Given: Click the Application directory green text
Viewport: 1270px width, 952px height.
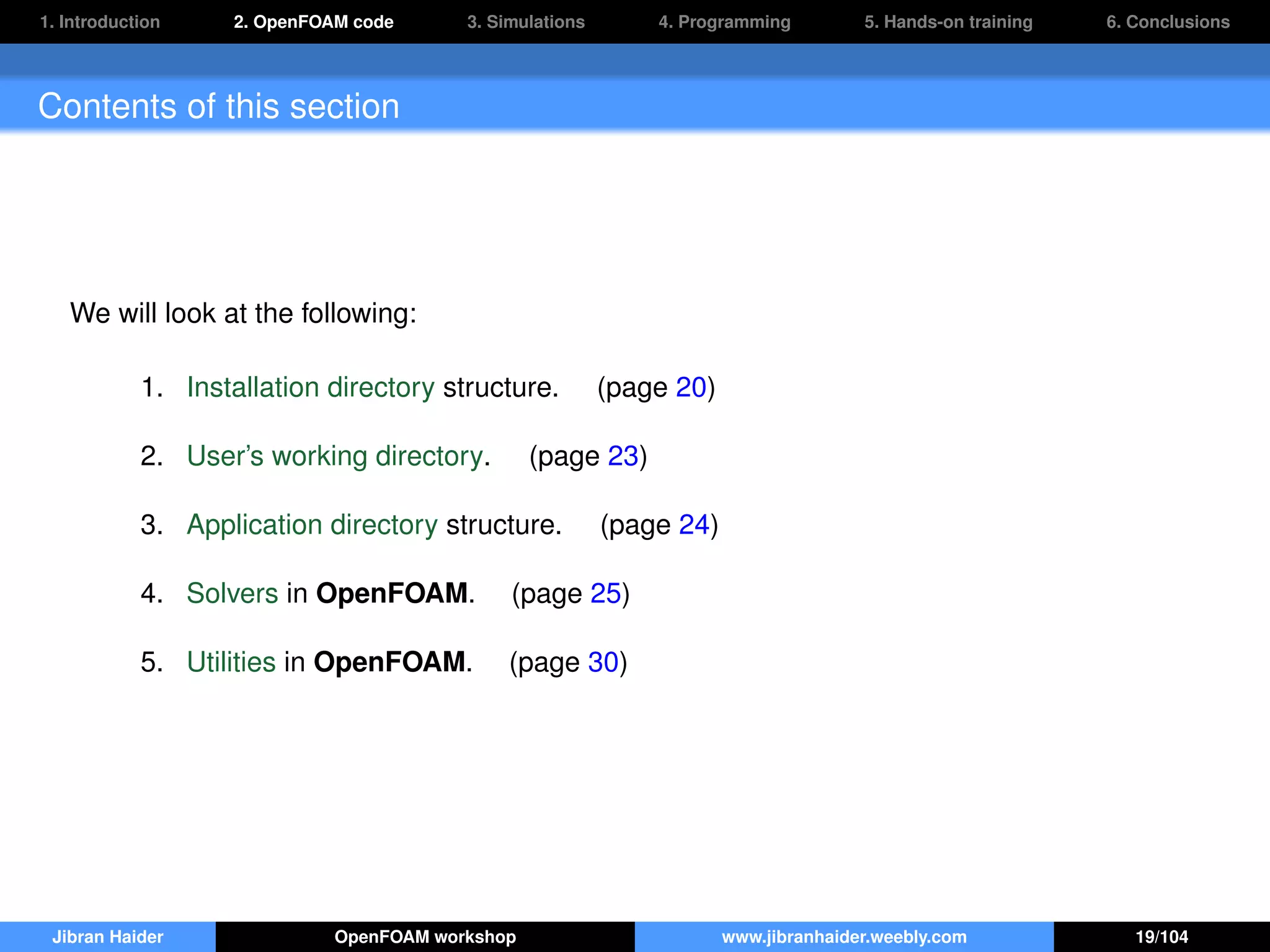Looking at the screenshot, I should pyautogui.click(x=313, y=525).
